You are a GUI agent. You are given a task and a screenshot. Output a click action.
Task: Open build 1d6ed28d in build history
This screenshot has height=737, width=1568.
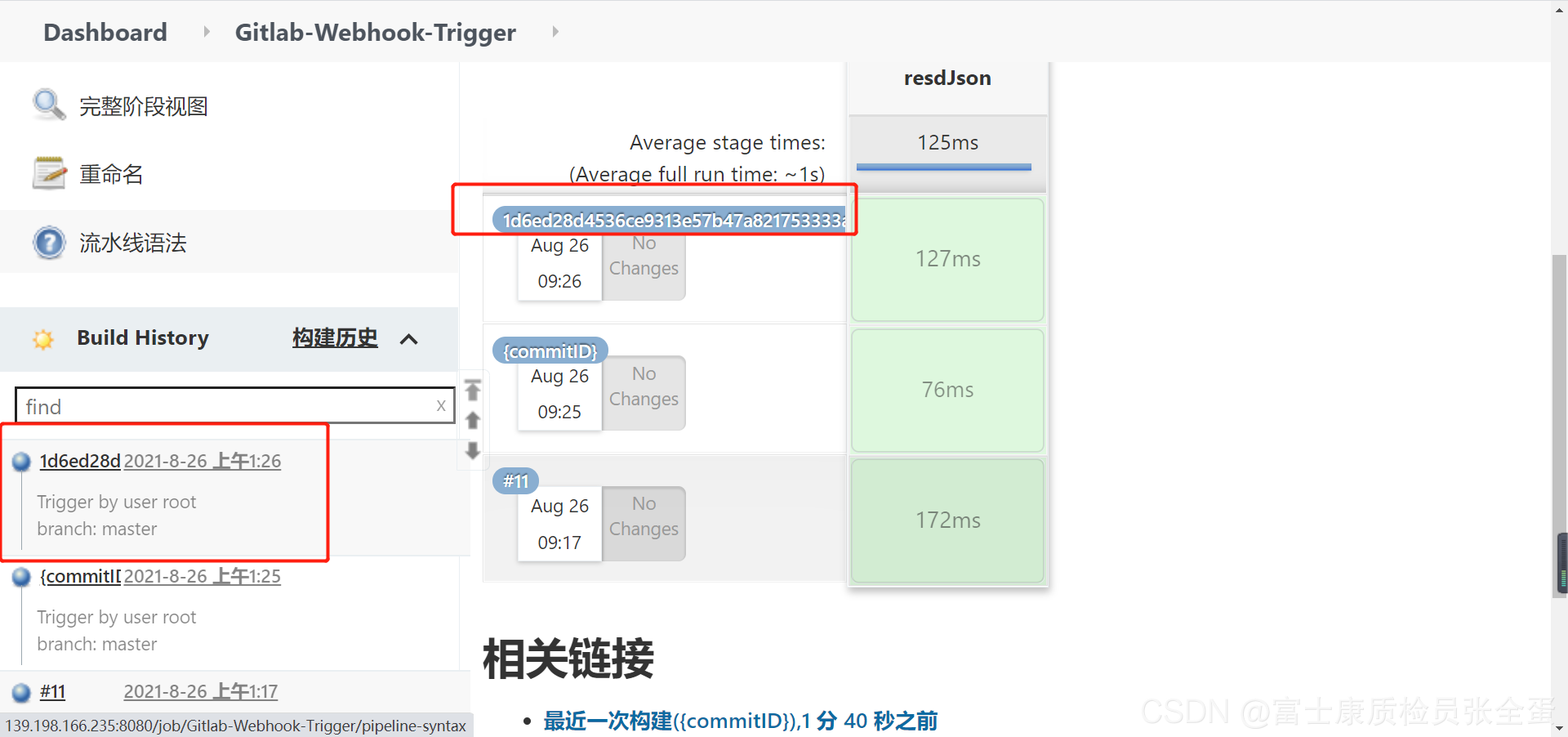coord(80,461)
